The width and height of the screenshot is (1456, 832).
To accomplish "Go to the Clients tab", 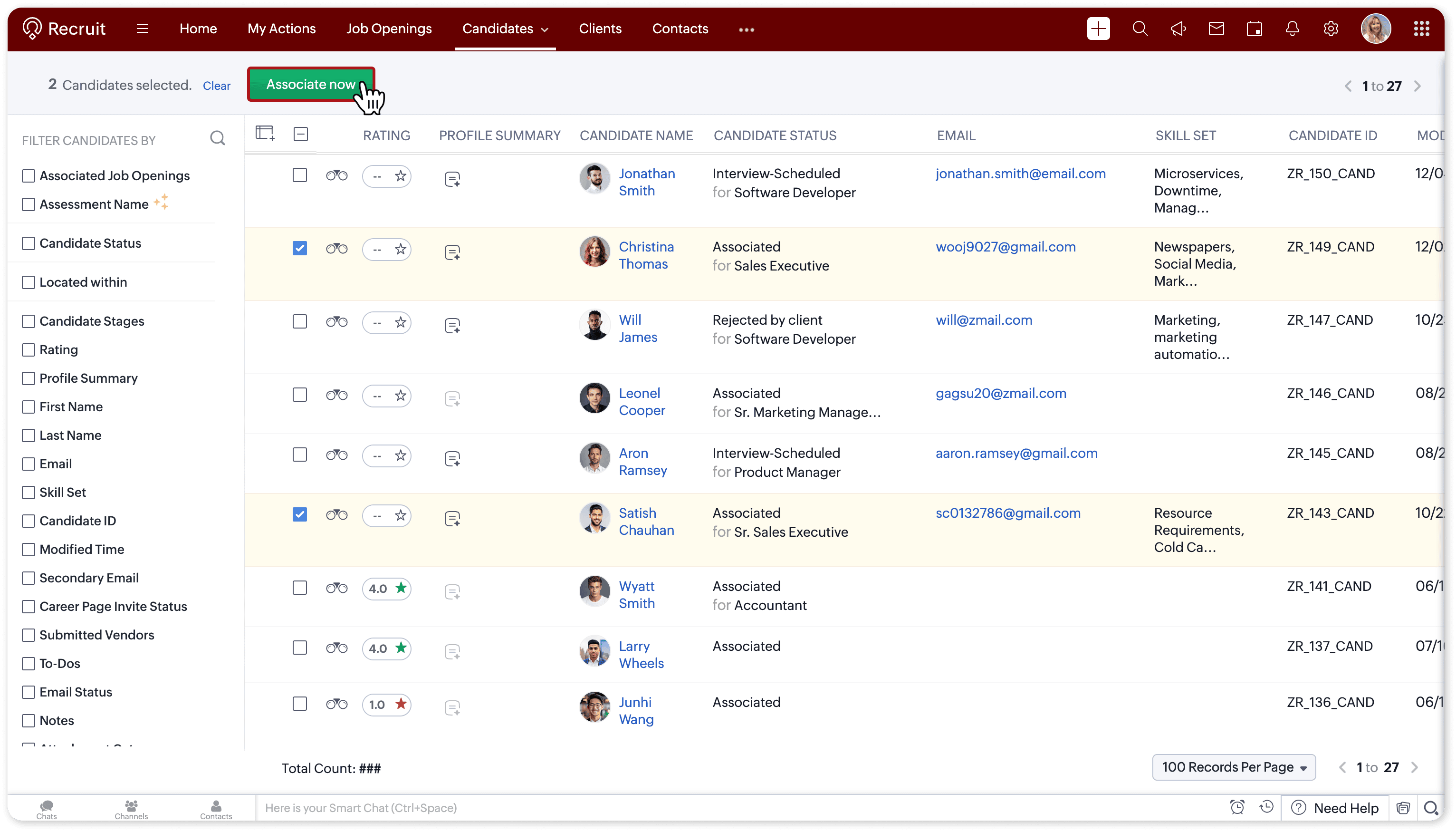I will click(x=600, y=29).
